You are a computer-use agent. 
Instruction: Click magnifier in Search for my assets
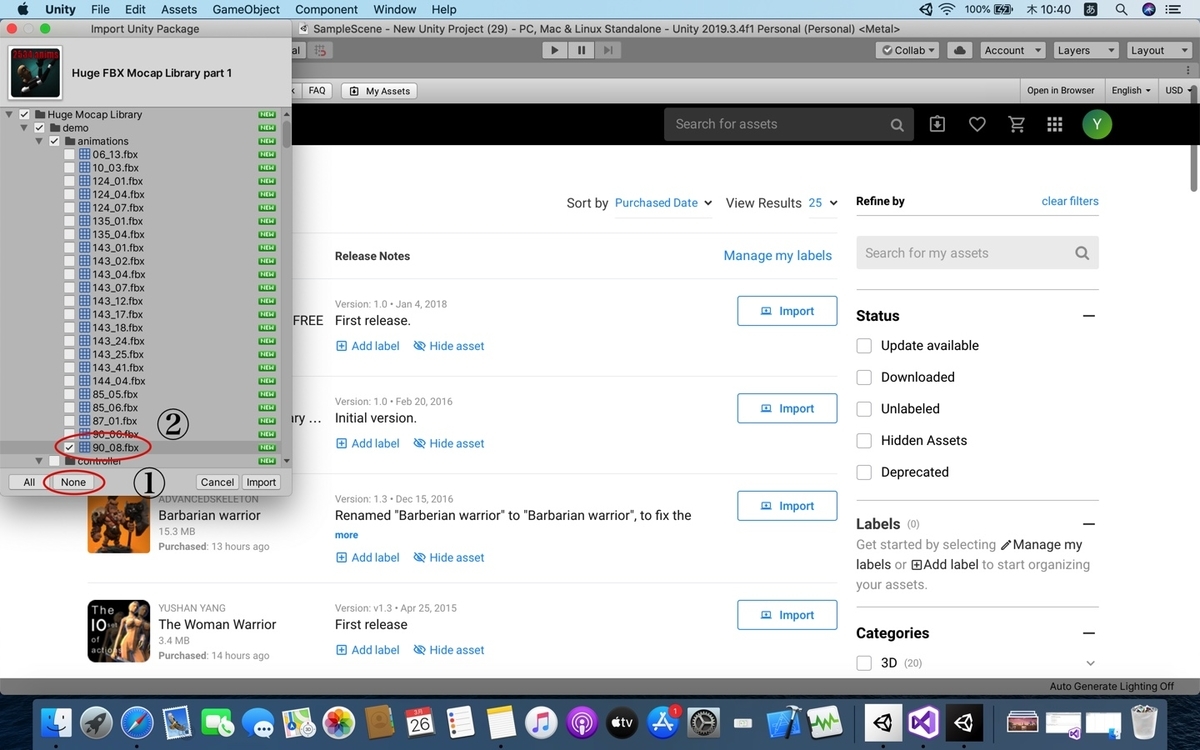pos(1082,253)
